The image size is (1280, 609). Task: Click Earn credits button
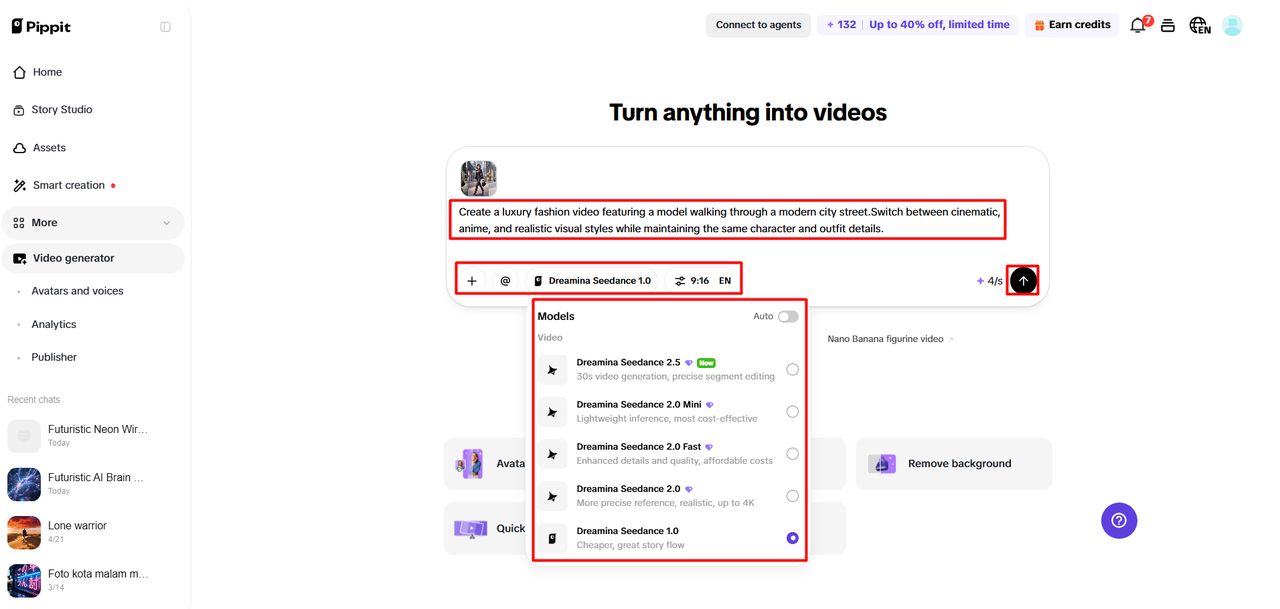point(1072,25)
